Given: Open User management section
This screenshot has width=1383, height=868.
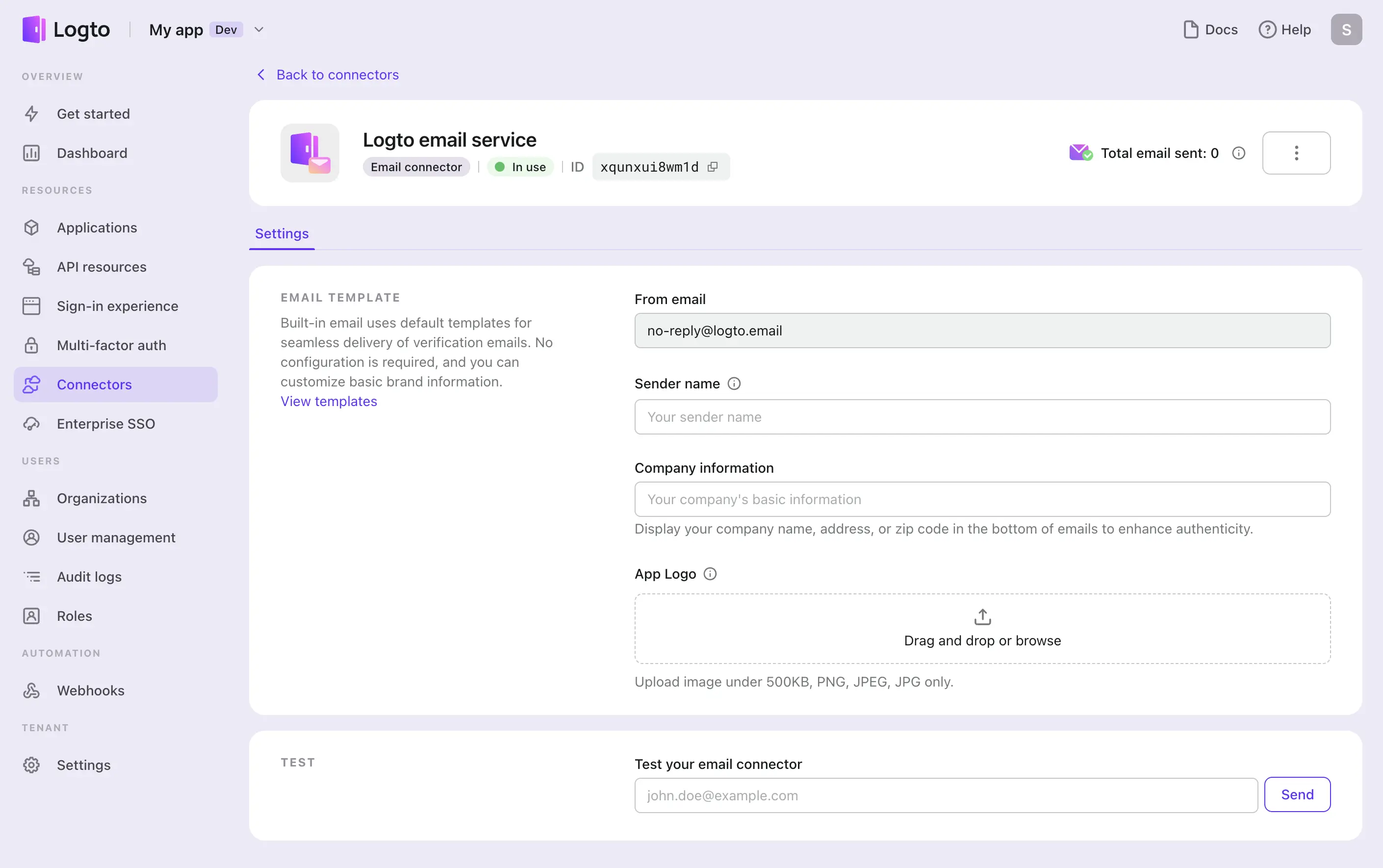Looking at the screenshot, I should pos(115,538).
